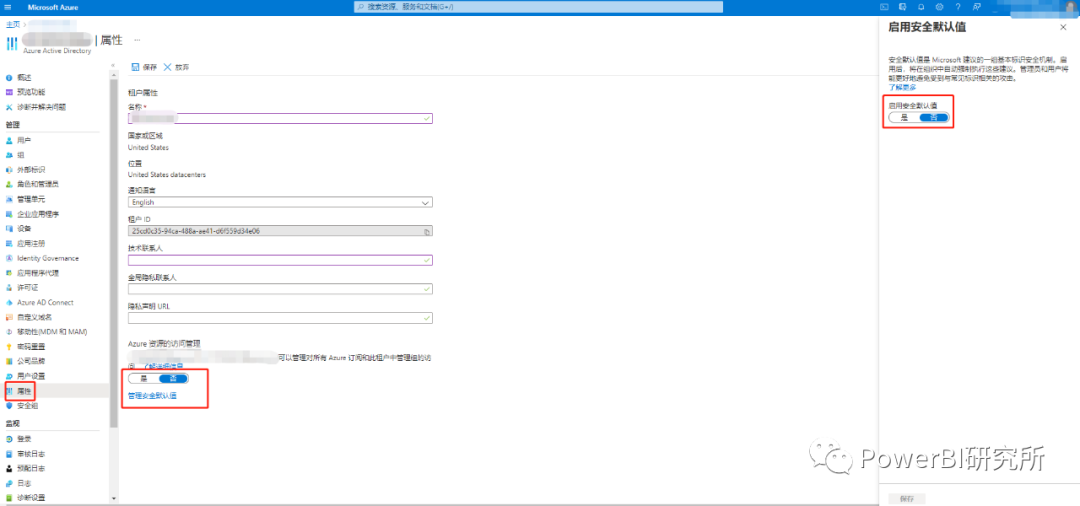This screenshot has height=506, width=1080.
Task: Click the 租户 ID field
Action: [280, 231]
